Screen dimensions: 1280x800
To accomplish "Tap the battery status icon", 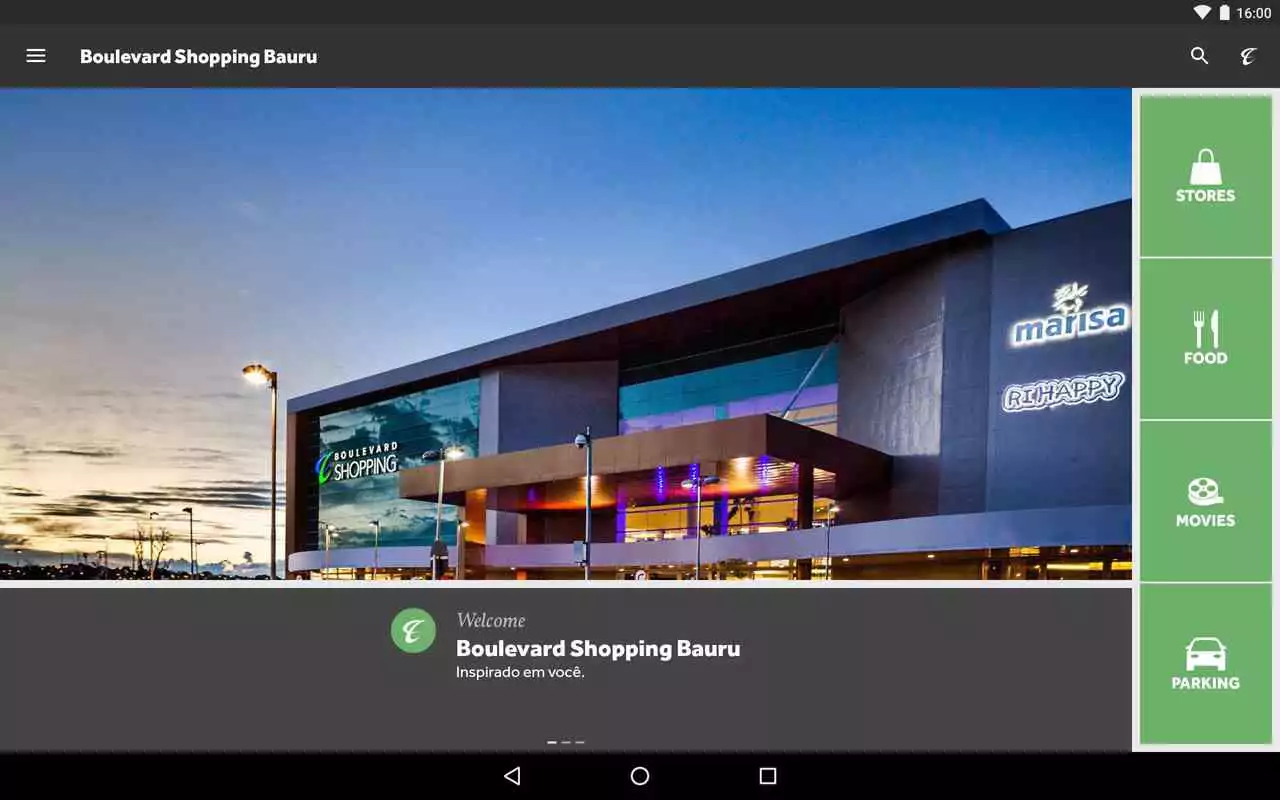I will [1224, 13].
